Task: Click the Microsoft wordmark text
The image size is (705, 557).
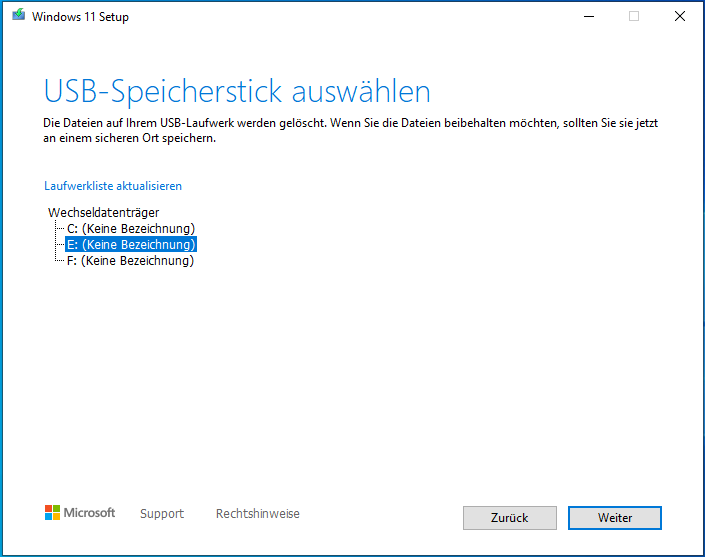Action: [90, 513]
